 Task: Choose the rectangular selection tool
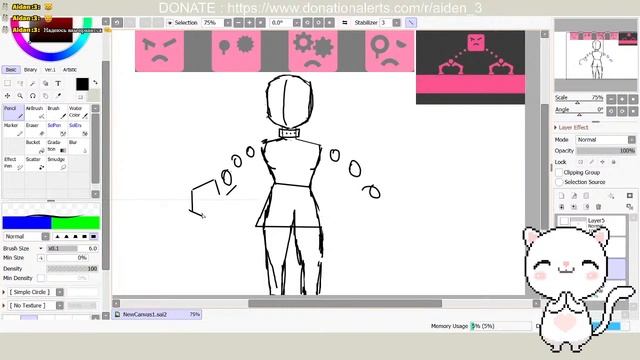pyautogui.click(x=7, y=83)
